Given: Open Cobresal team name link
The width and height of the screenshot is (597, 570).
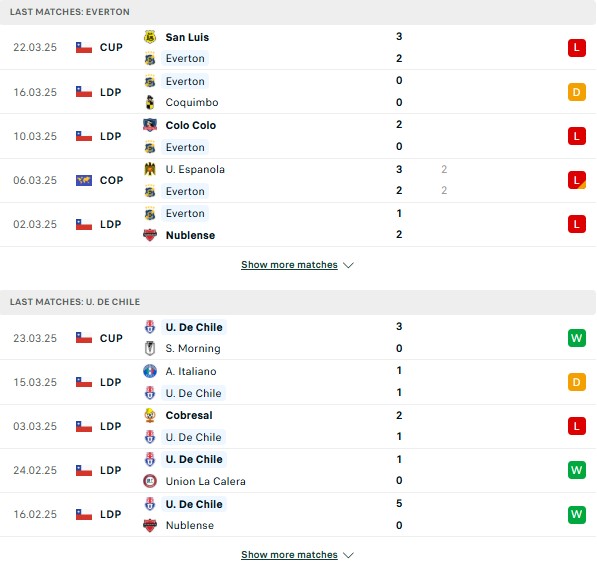Looking at the screenshot, I should coord(189,415).
